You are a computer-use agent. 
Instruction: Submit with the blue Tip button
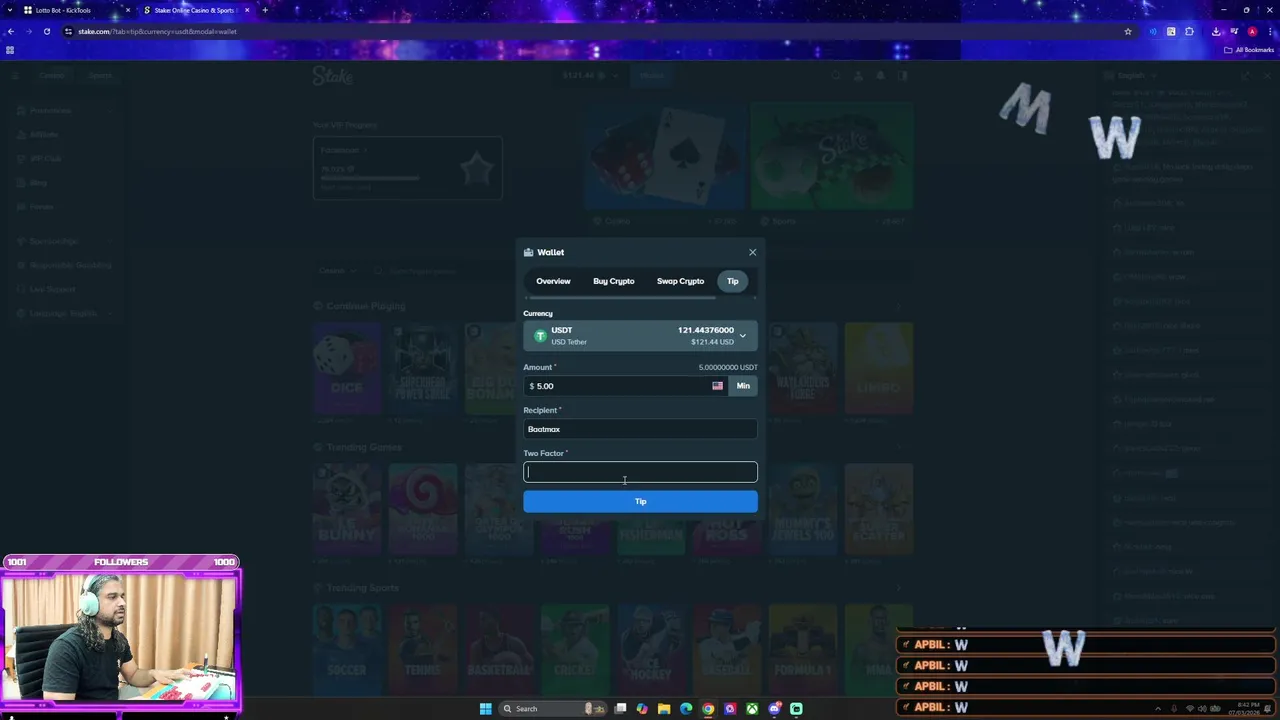tap(640, 501)
